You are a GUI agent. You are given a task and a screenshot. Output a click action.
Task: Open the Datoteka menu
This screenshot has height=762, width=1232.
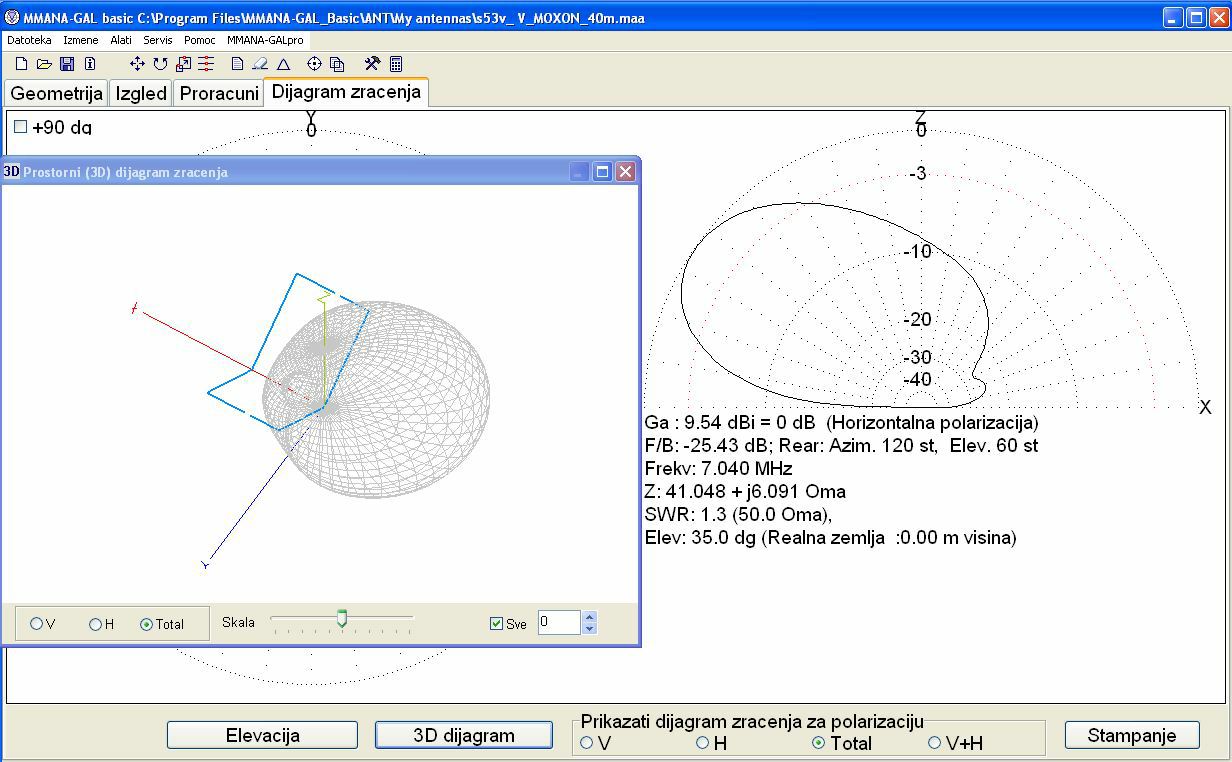[x=29, y=40]
